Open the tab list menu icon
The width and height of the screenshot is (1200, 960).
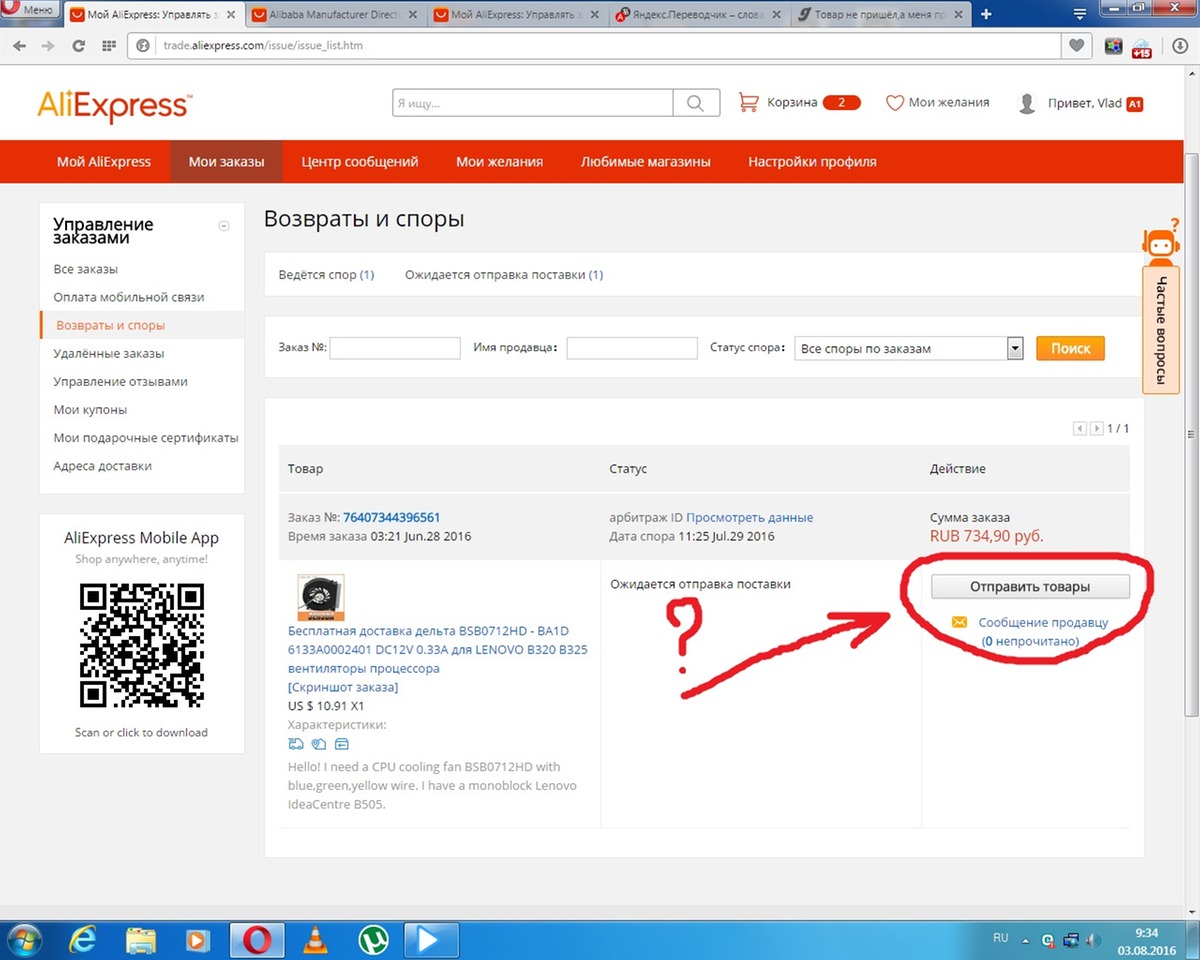1079,14
